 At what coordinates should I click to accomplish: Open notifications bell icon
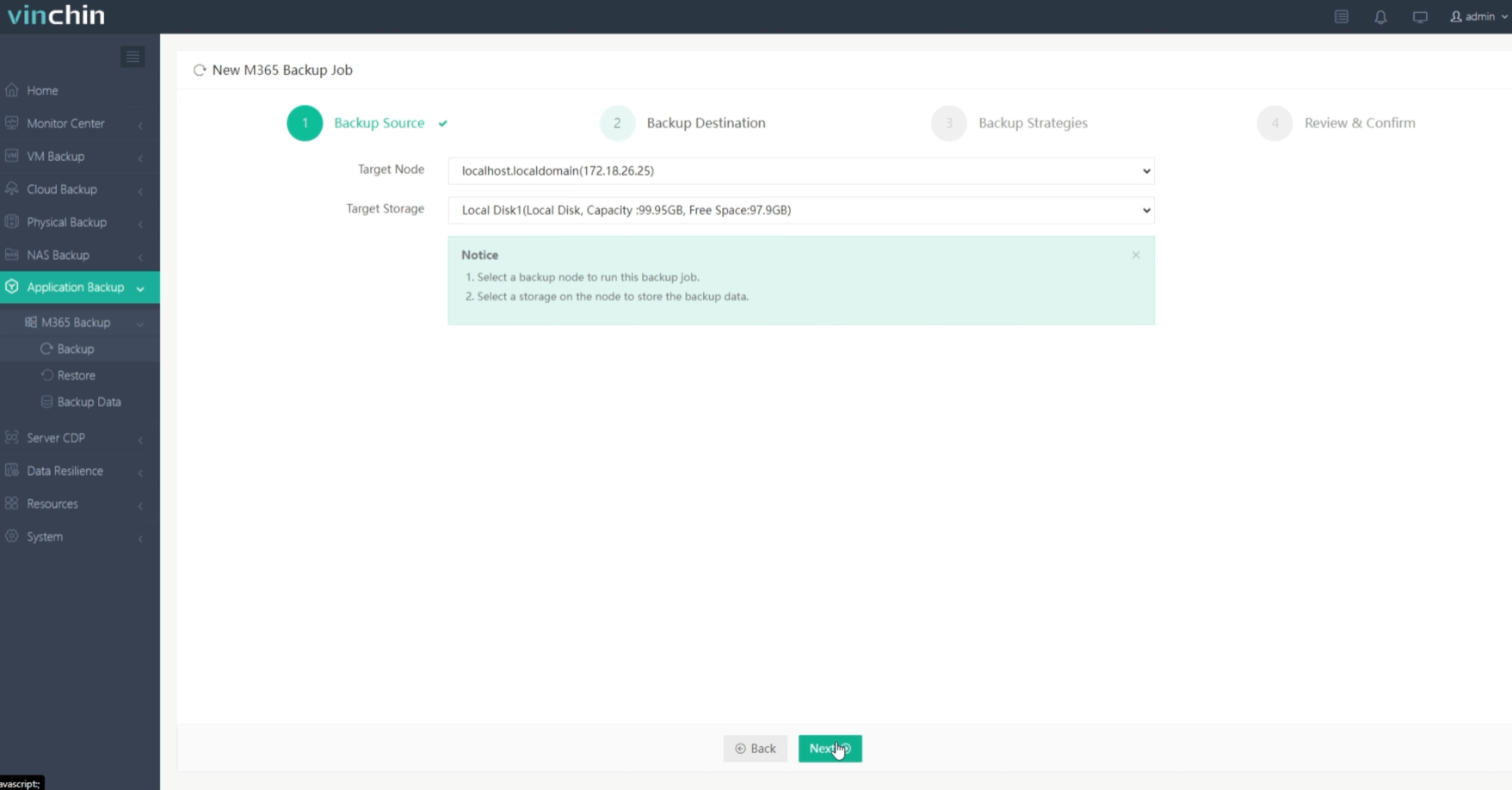[1380, 16]
